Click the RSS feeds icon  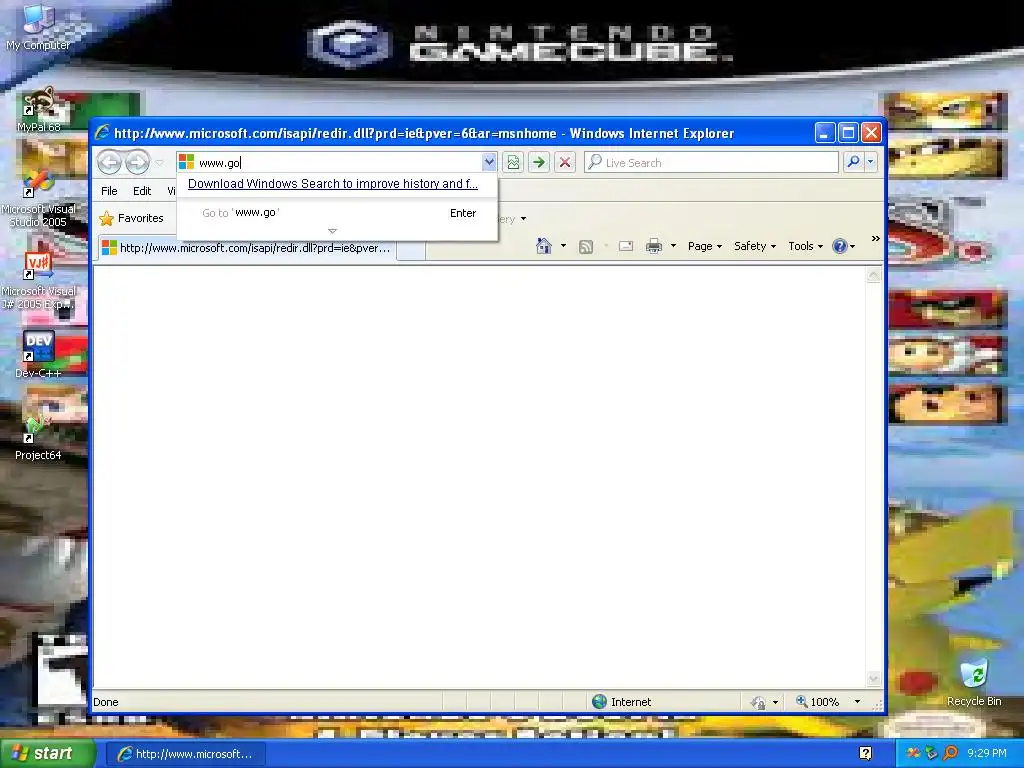pos(586,246)
